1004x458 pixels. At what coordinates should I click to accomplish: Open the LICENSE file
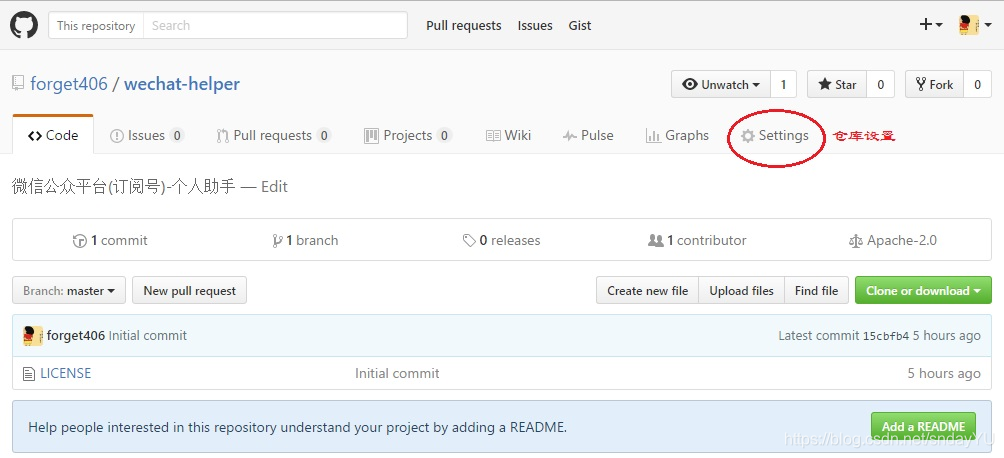65,373
